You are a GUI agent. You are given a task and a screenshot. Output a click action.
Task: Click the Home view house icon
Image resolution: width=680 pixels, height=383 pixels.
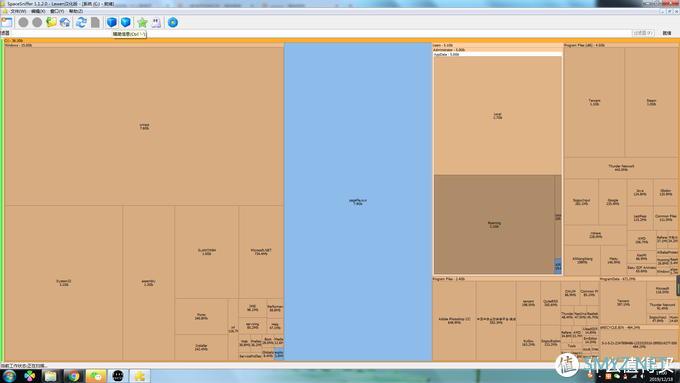[x=65, y=22]
